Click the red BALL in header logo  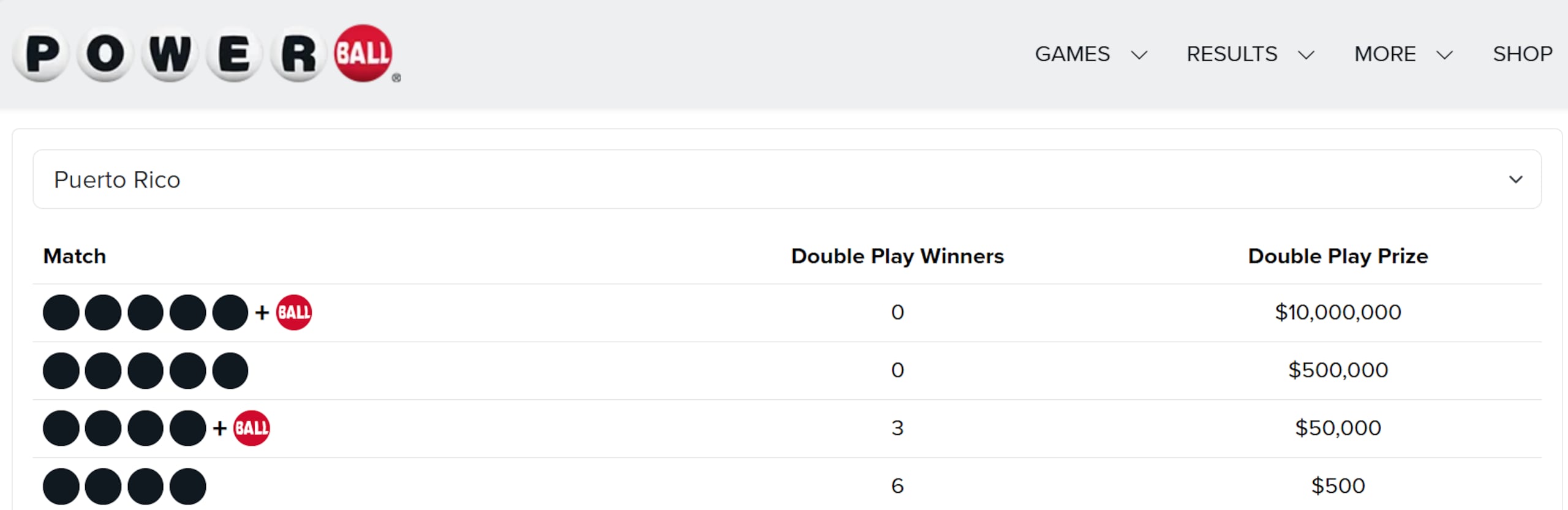click(x=363, y=53)
